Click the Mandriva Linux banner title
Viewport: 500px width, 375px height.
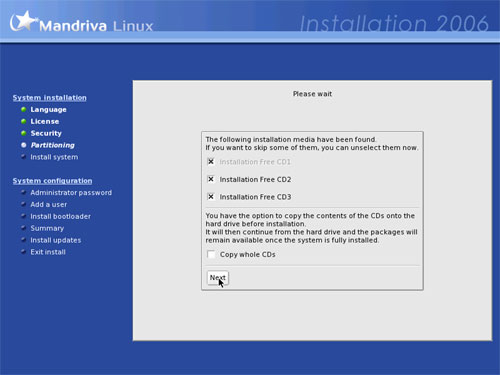coord(96,26)
